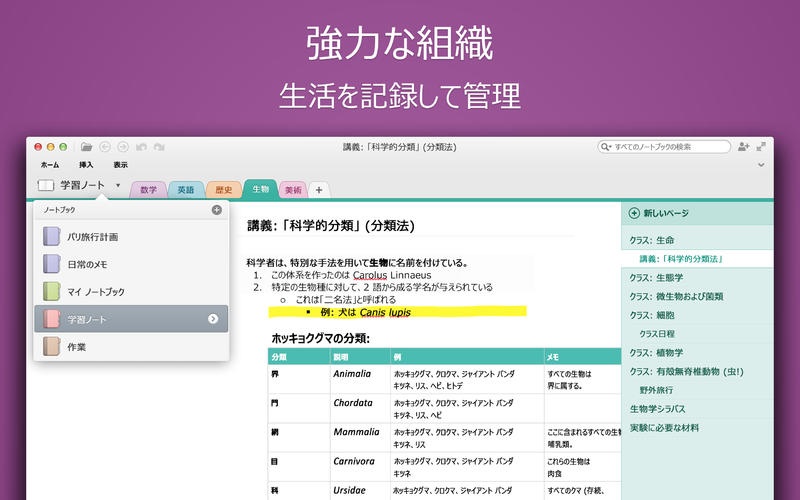Click the メモ table header

click(582, 357)
